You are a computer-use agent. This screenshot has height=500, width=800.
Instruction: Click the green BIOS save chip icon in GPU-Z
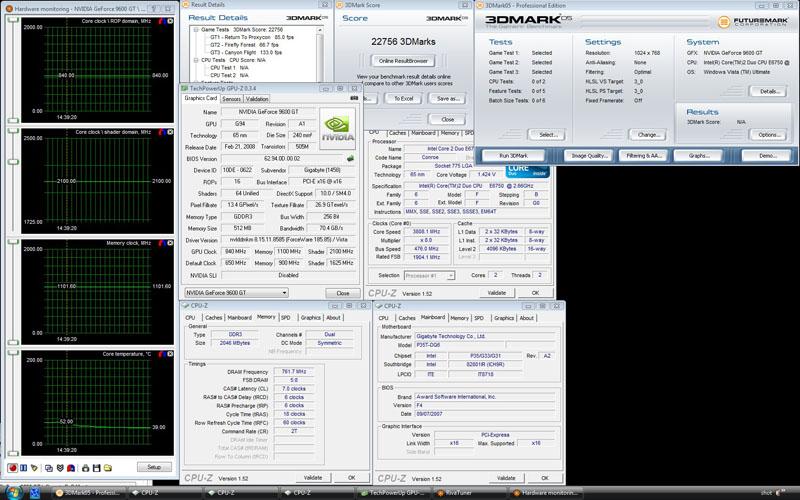pyautogui.click(x=350, y=159)
